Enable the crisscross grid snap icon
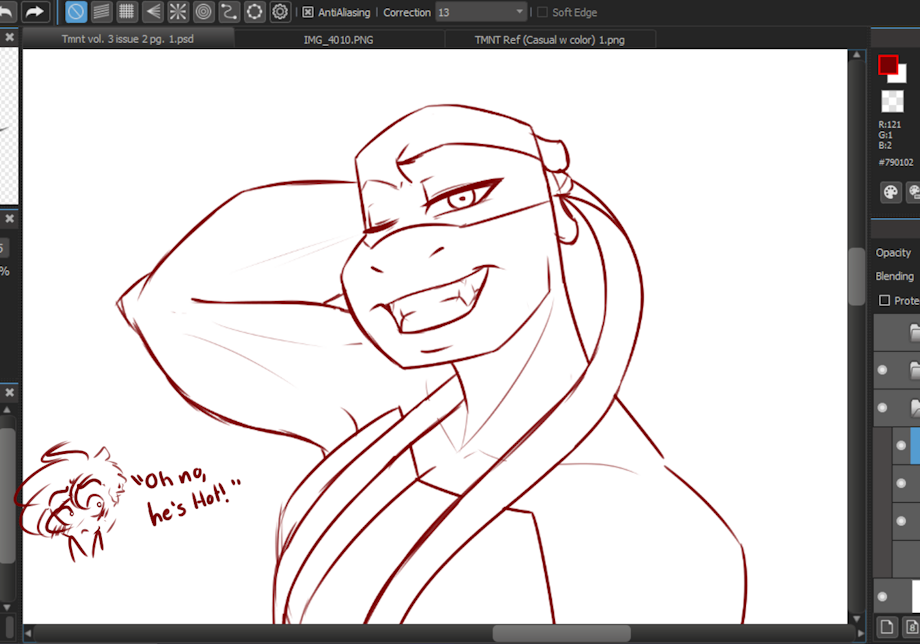 coord(127,12)
